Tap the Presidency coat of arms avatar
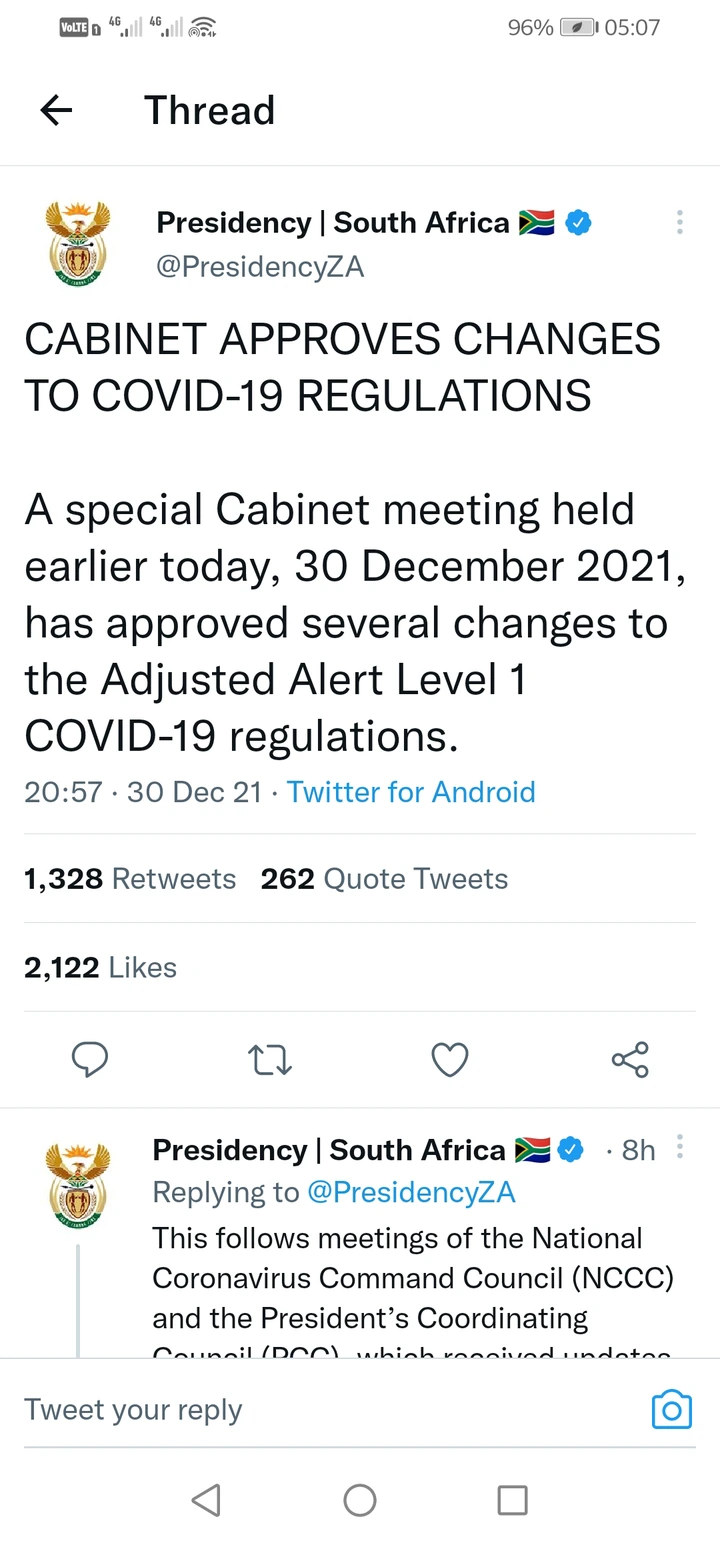 click(x=78, y=244)
